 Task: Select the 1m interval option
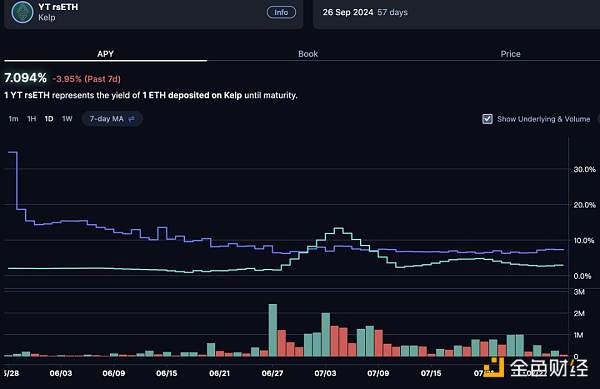pyautogui.click(x=13, y=119)
